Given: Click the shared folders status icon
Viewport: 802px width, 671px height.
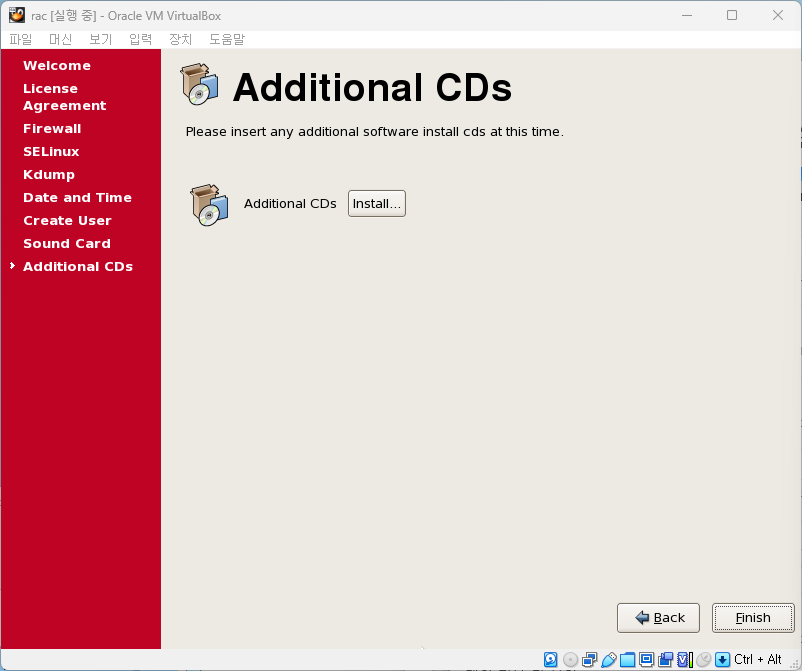Looking at the screenshot, I should [x=628, y=660].
